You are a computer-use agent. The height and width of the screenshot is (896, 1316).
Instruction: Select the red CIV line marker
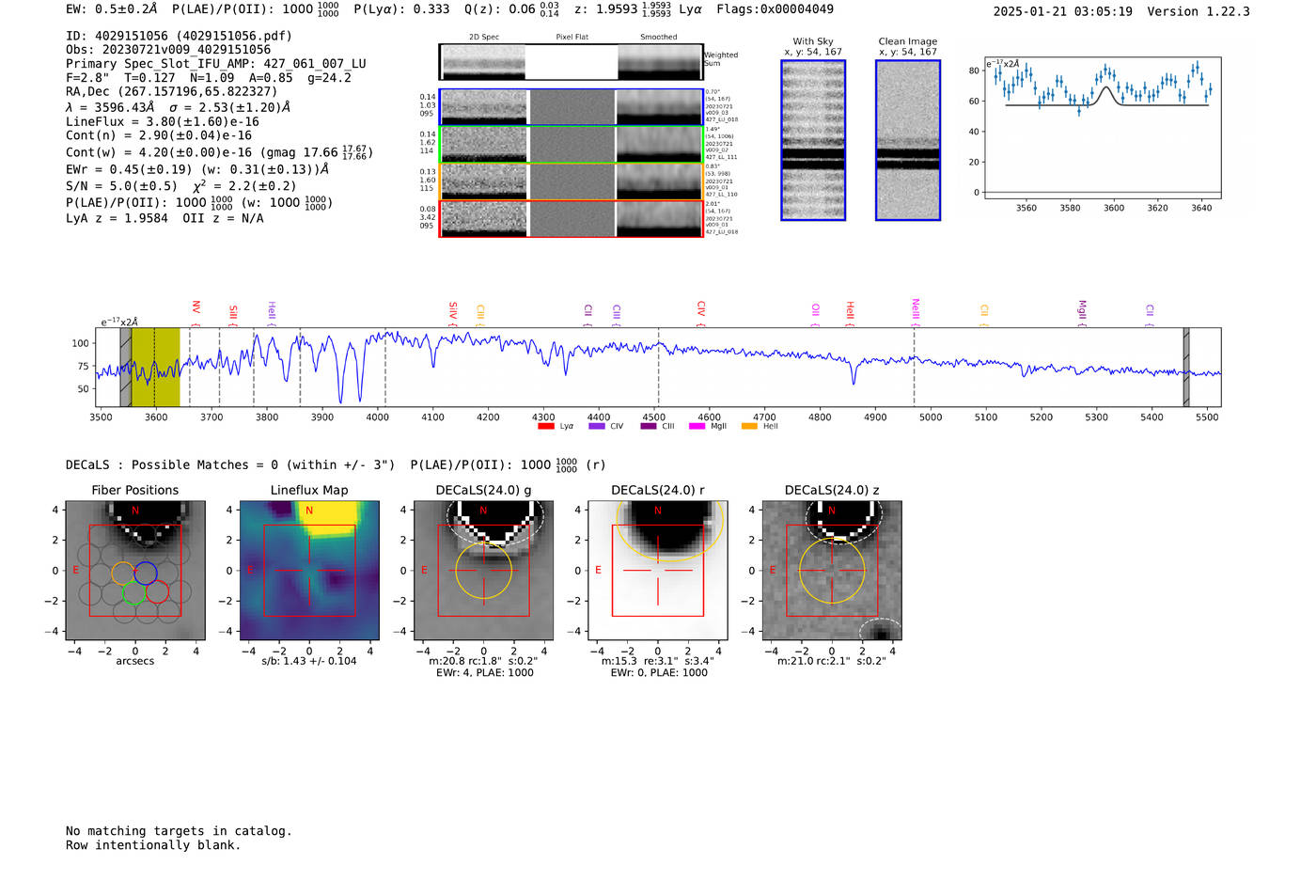(x=700, y=313)
